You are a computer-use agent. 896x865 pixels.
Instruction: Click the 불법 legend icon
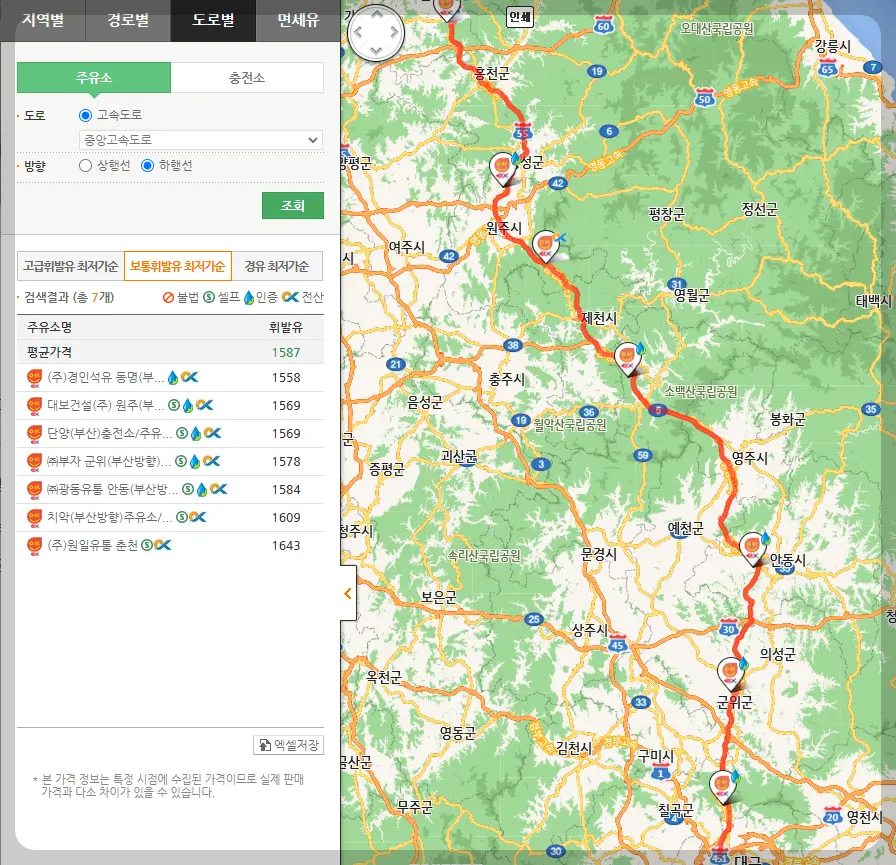(168, 297)
